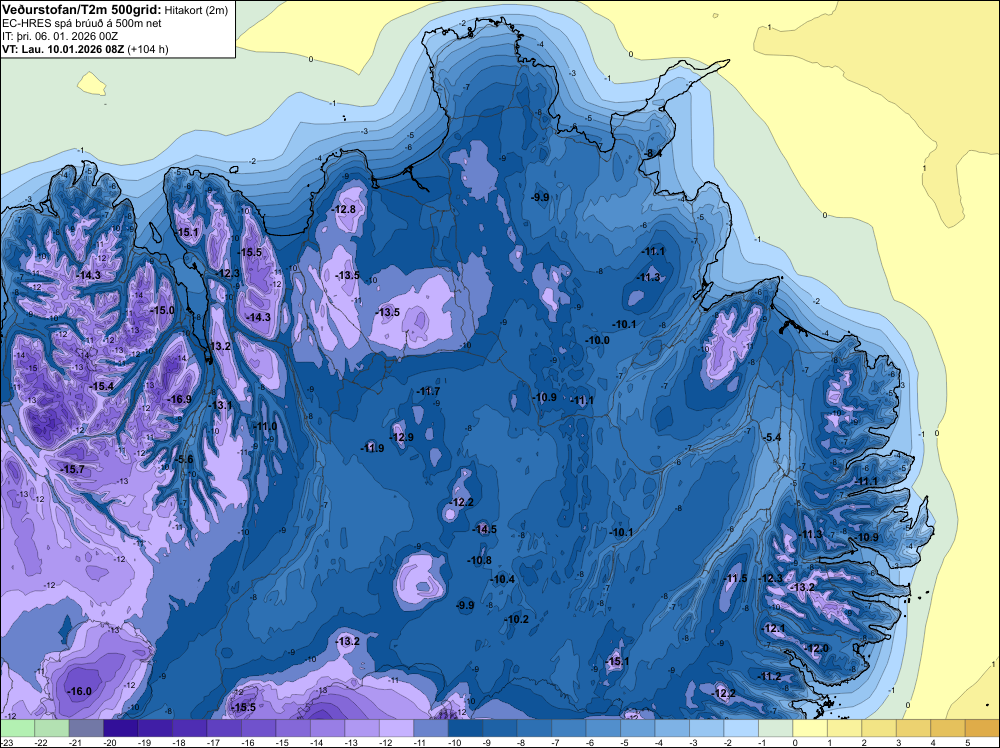Click the valid time 'VT: Lau. 10.01.2026 08Z'
The width and height of the screenshot is (1000, 748).
(64, 49)
